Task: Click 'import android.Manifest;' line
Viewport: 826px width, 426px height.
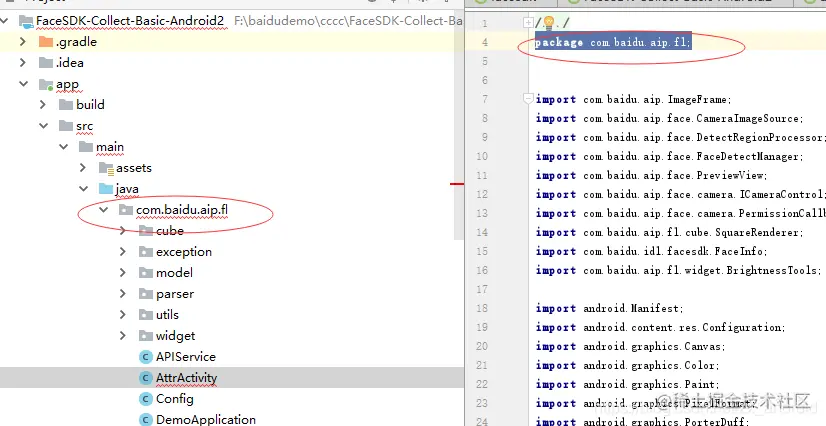Action: coord(610,308)
